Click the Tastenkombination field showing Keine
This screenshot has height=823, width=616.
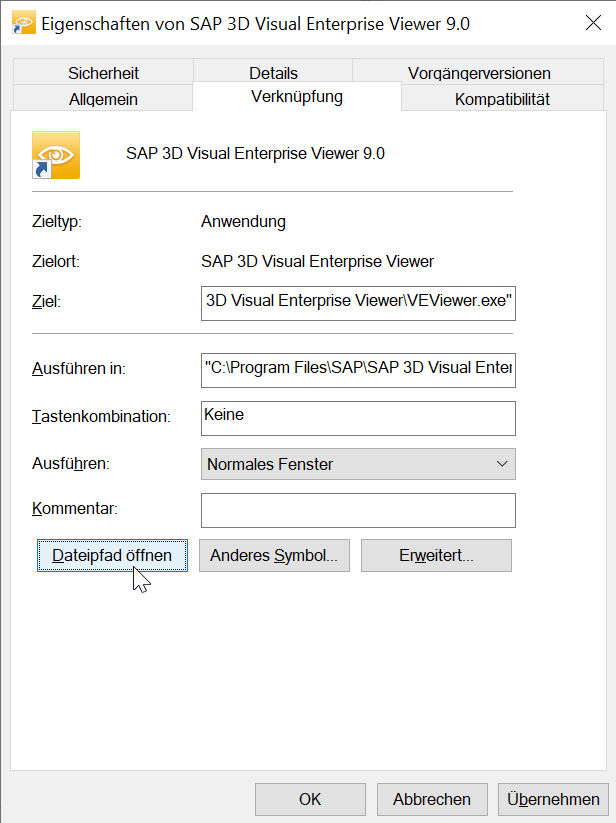click(358, 418)
